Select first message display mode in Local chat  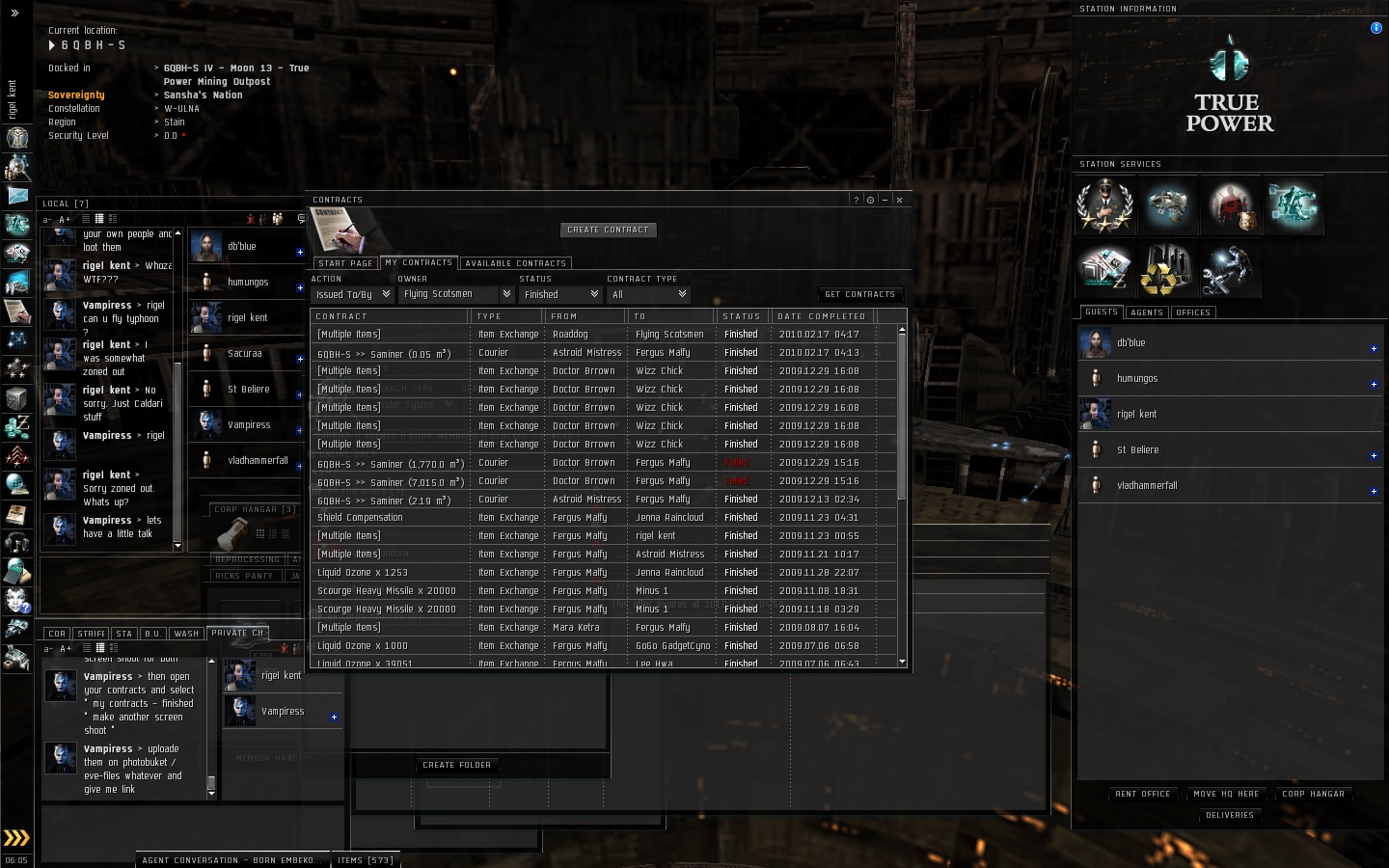[86, 219]
